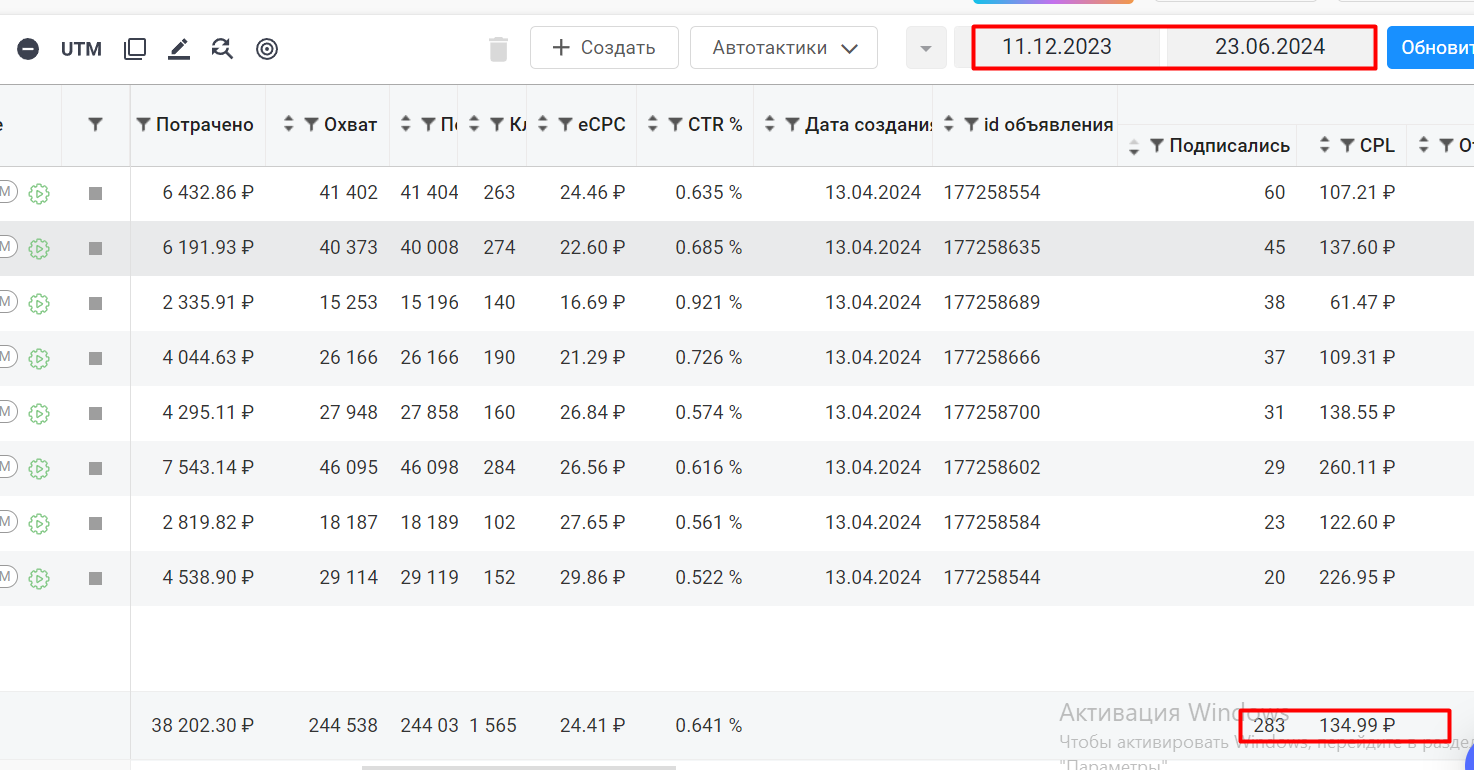The image size is (1474, 770).
Task: Click green gear icon in row 4 538.90 ₽
Action: point(39,579)
